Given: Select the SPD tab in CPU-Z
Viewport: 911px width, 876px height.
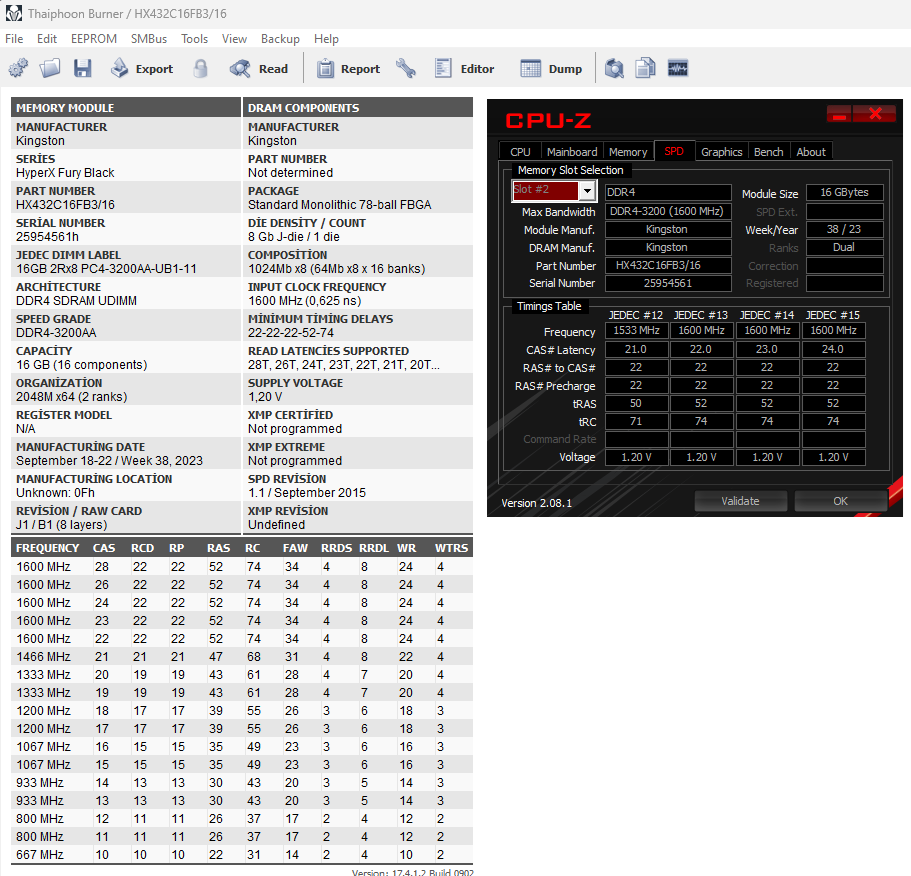Looking at the screenshot, I should tap(674, 151).
